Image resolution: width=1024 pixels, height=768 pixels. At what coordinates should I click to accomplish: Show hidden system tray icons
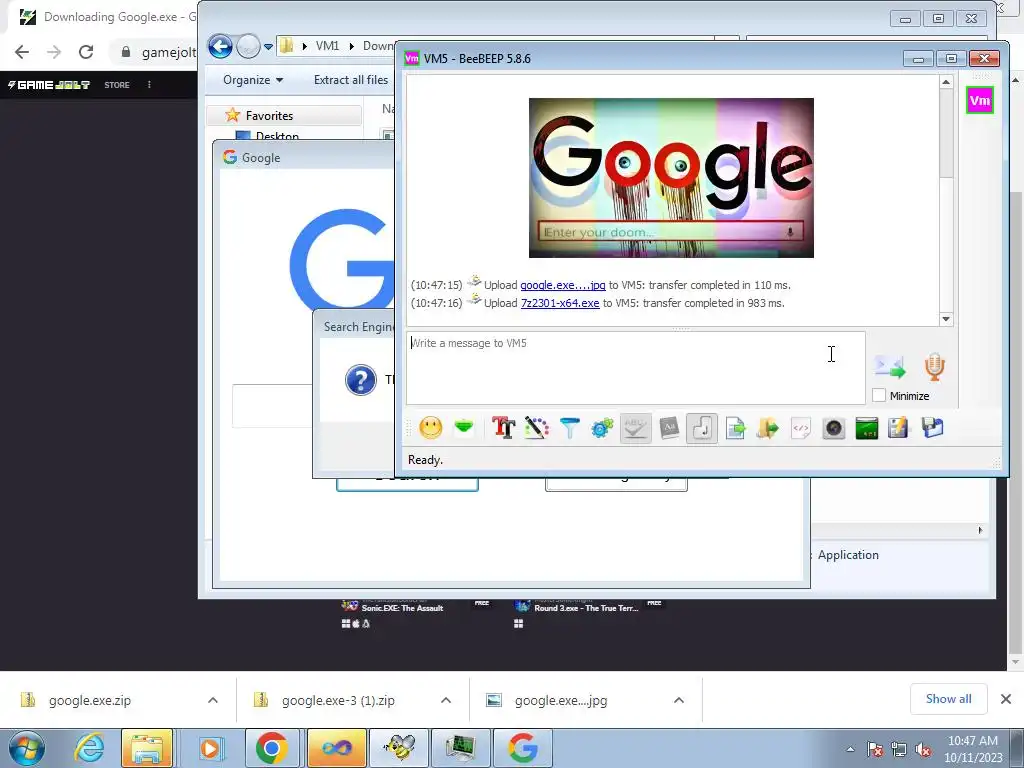click(x=850, y=749)
